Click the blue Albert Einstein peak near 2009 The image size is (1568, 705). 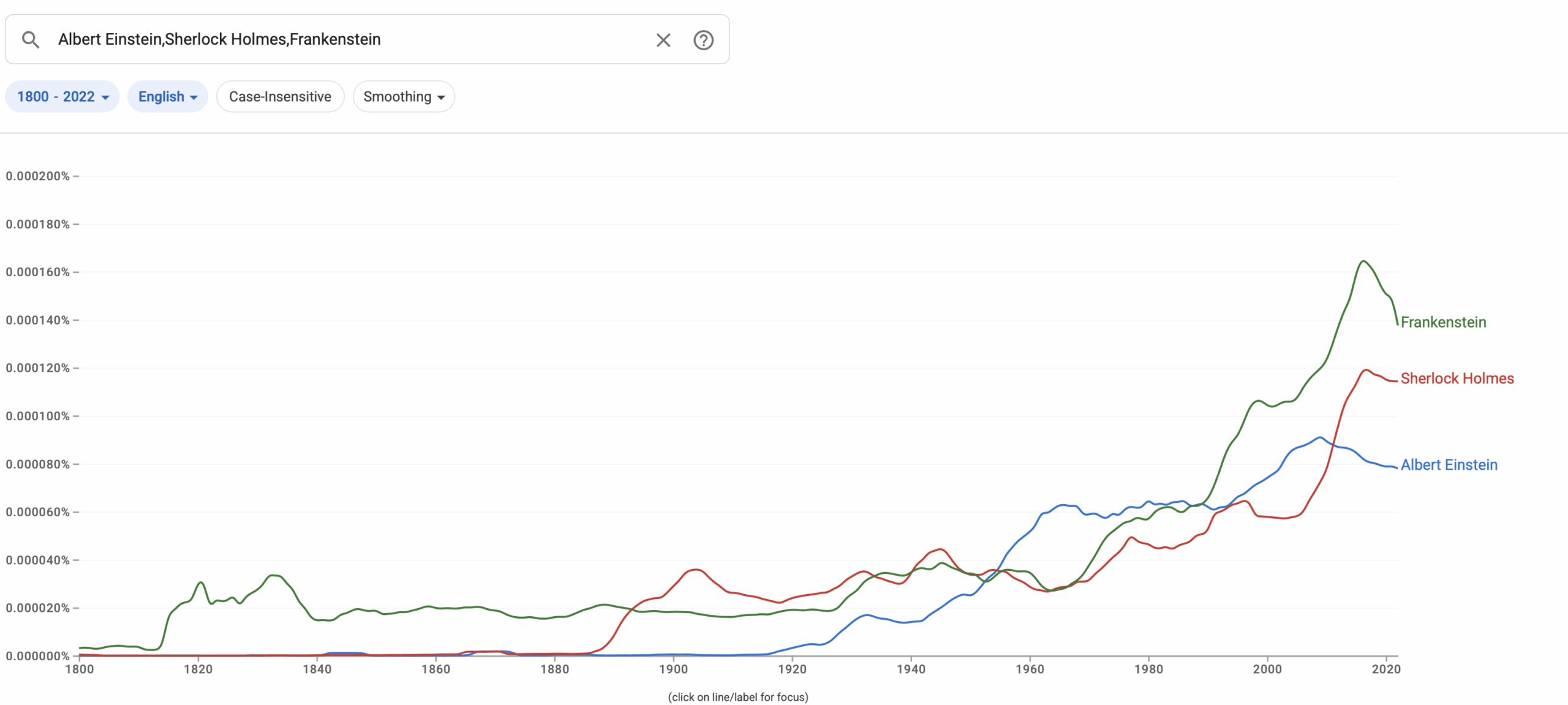coord(1320,437)
